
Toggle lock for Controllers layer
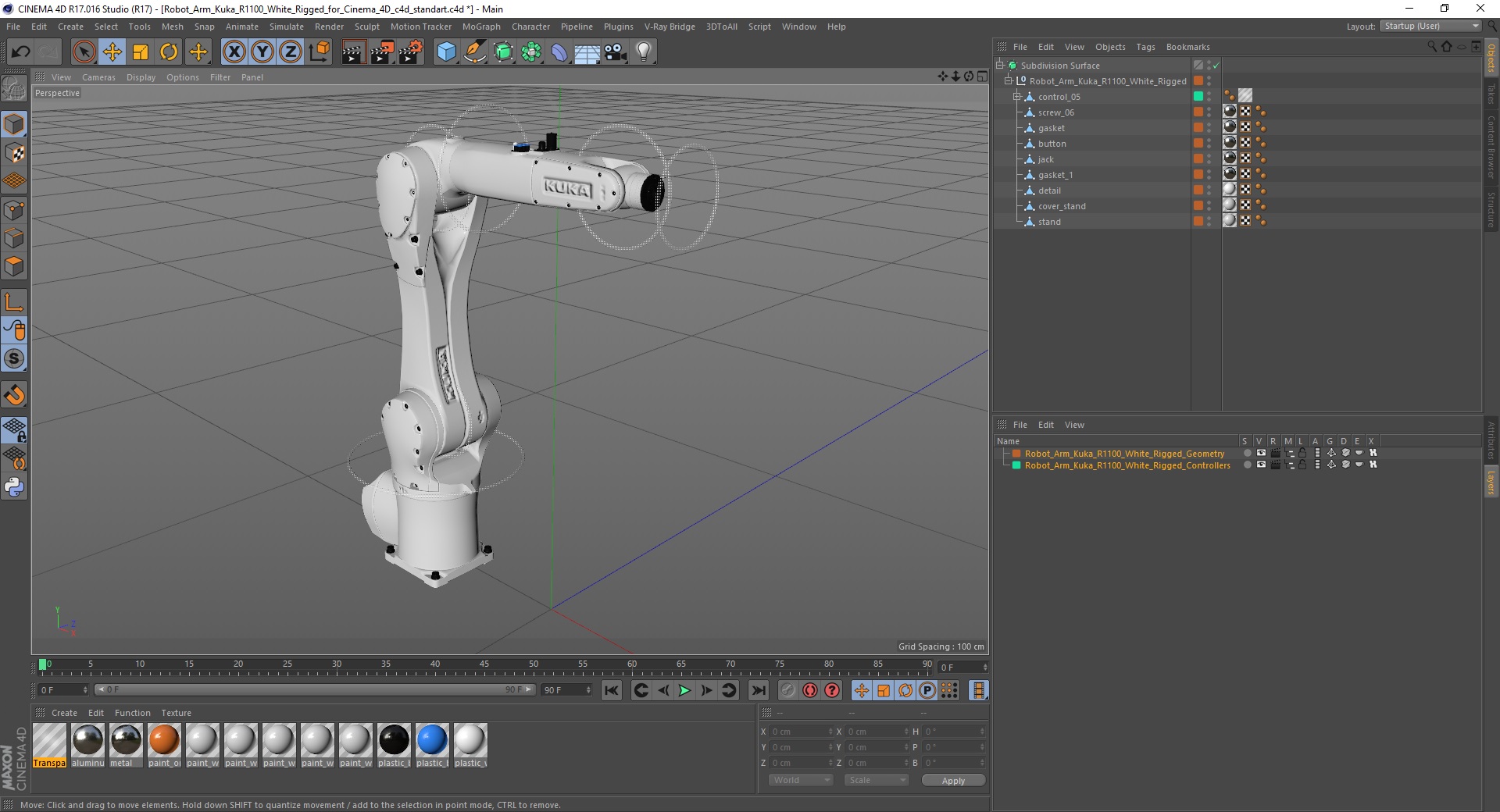(1302, 465)
